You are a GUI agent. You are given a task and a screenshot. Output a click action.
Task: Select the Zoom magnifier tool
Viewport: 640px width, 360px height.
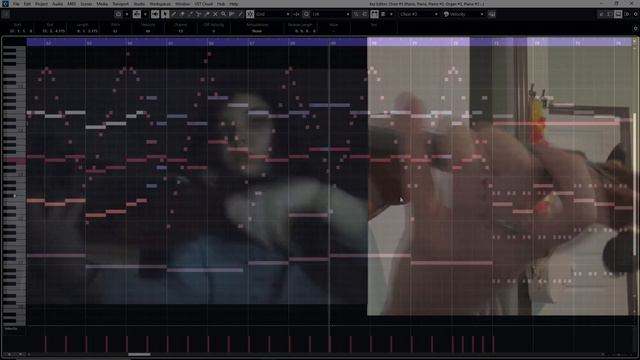pos(223,14)
